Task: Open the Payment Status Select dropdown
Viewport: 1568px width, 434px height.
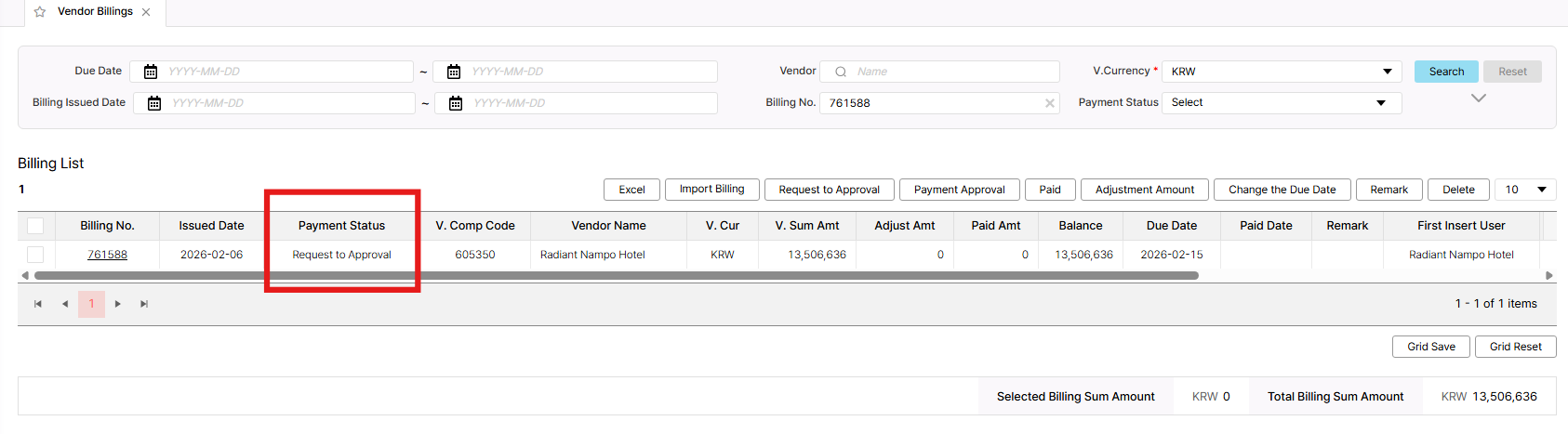Action: pyautogui.click(x=1281, y=103)
